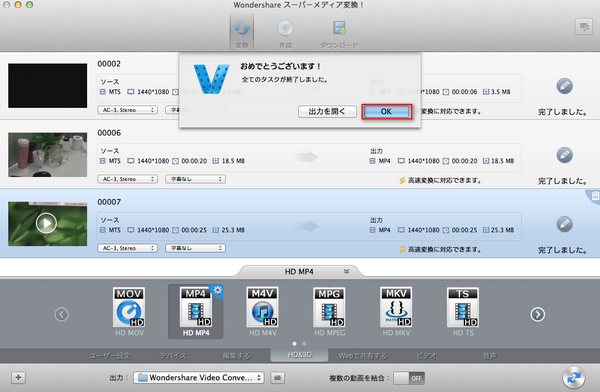
Task: Select the HD MKV format icon
Action: tap(396, 312)
